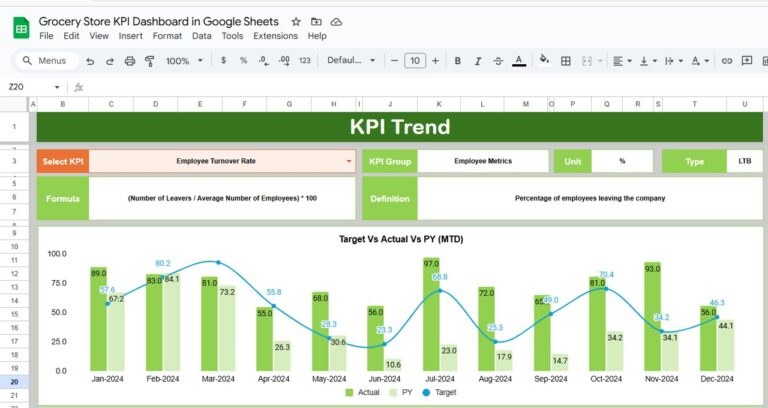The height and width of the screenshot is (408, 768).
Task: Open the Tools menu
Action: (232, 36)
